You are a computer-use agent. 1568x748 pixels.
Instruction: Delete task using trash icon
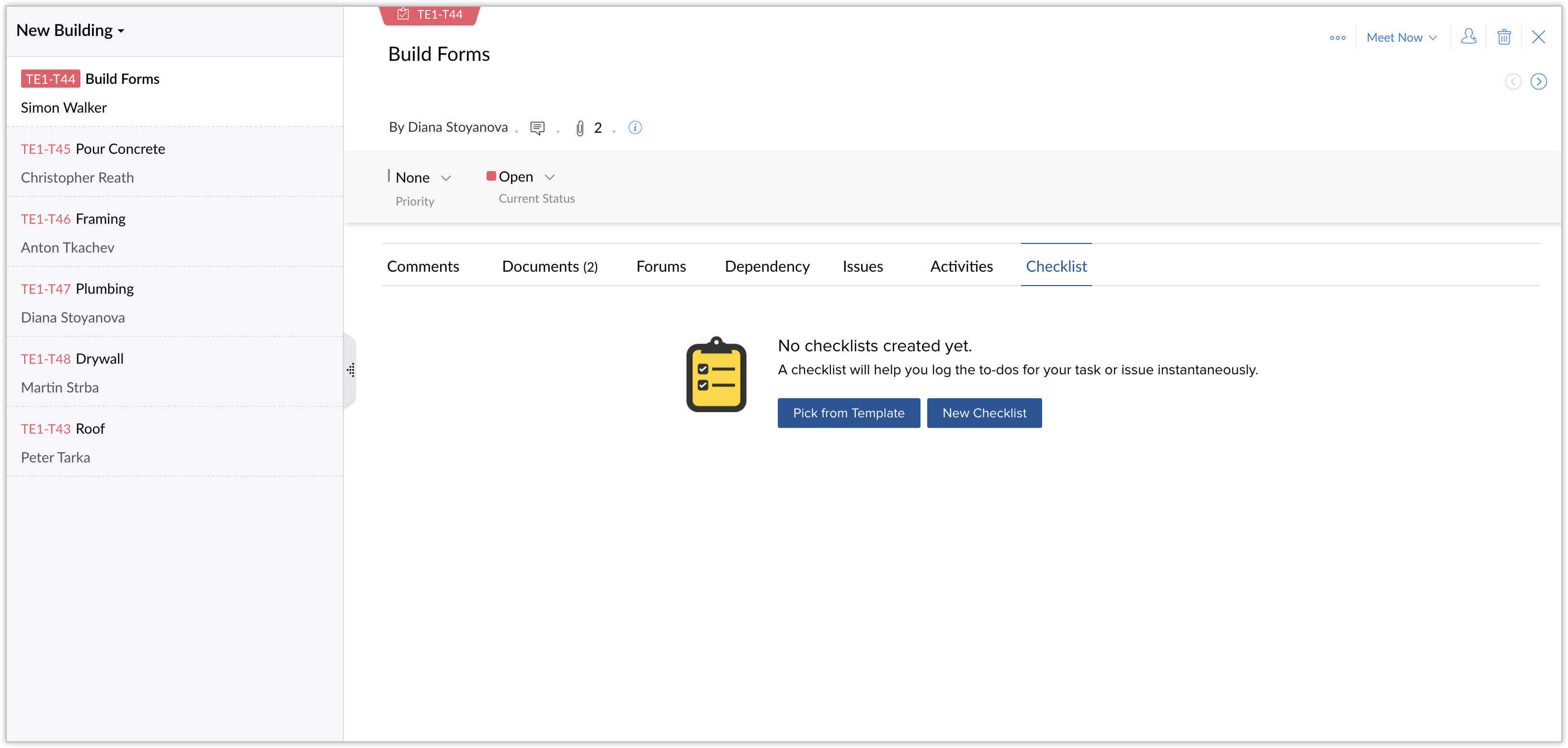click(x=1503, y=37)
